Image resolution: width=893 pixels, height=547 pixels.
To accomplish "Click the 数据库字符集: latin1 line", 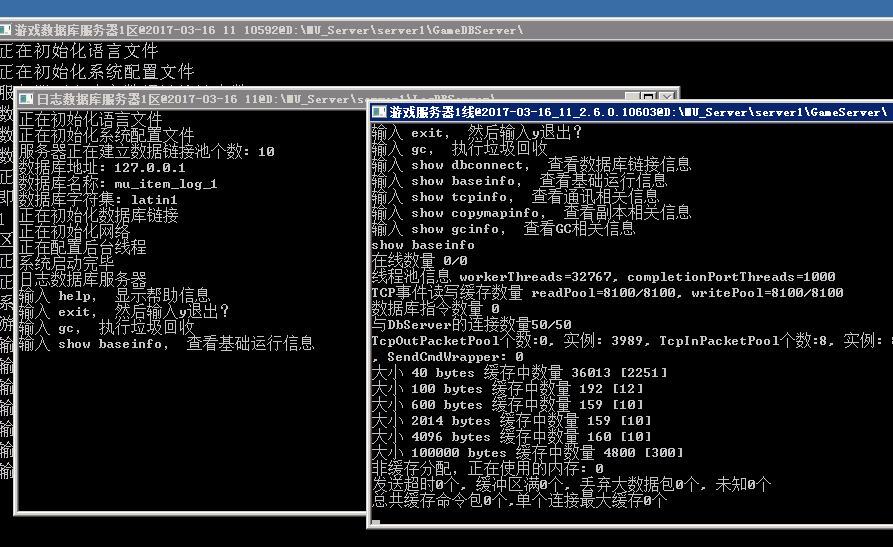I will point(98,200).
